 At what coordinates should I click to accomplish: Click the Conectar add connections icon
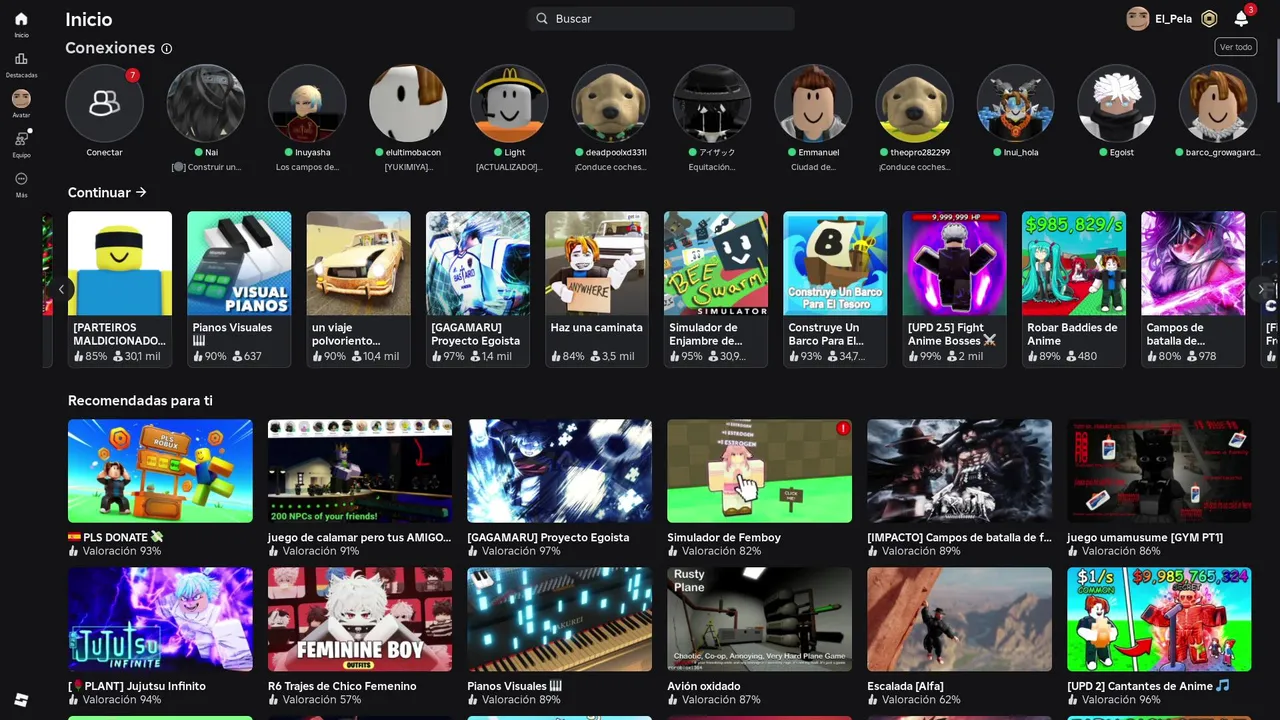click(x=104, y=103)
